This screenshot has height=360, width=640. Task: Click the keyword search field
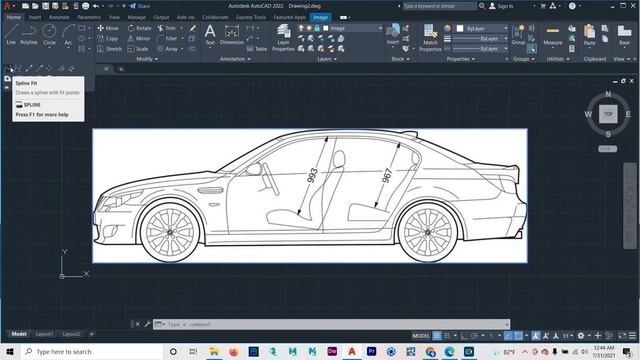tap(439, 6)
